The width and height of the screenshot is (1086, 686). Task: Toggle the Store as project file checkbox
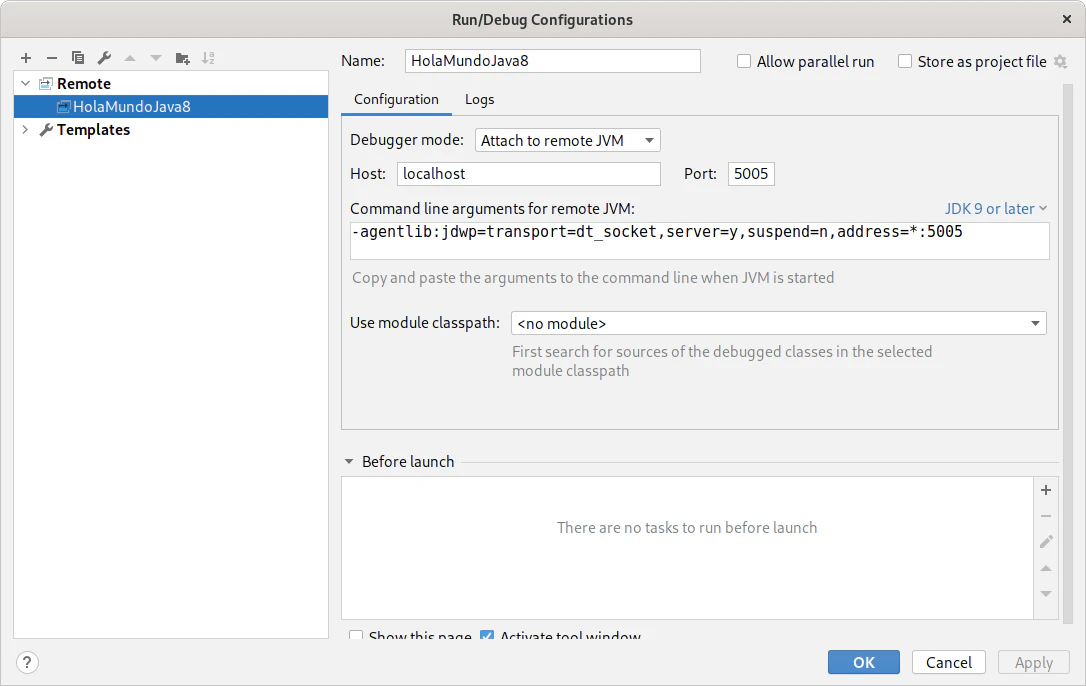click(x=905, y=61)
